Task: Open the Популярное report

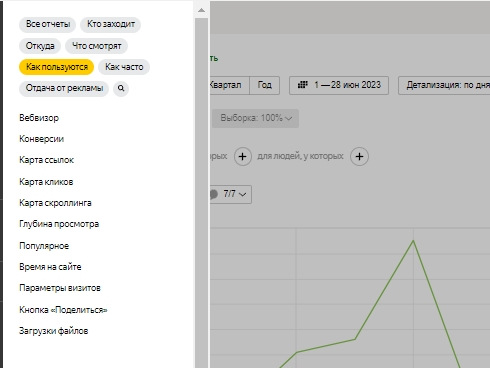Action: pos(44,246)
